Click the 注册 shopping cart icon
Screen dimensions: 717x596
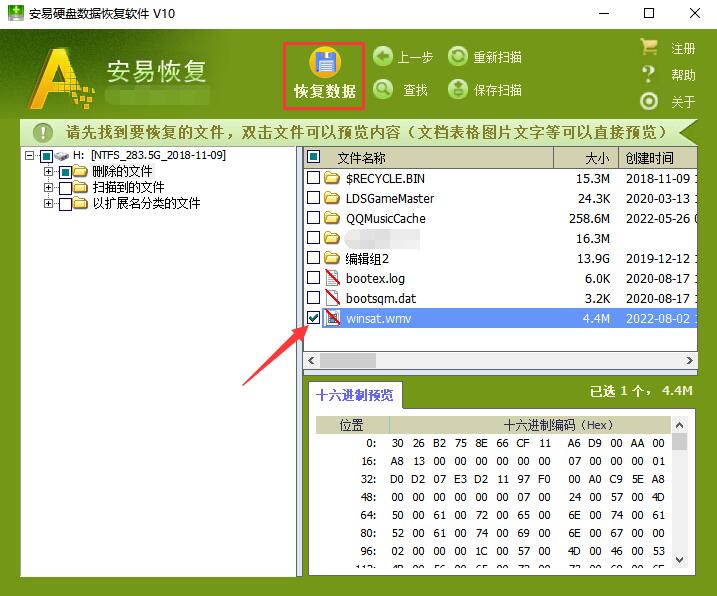(649, 47)
